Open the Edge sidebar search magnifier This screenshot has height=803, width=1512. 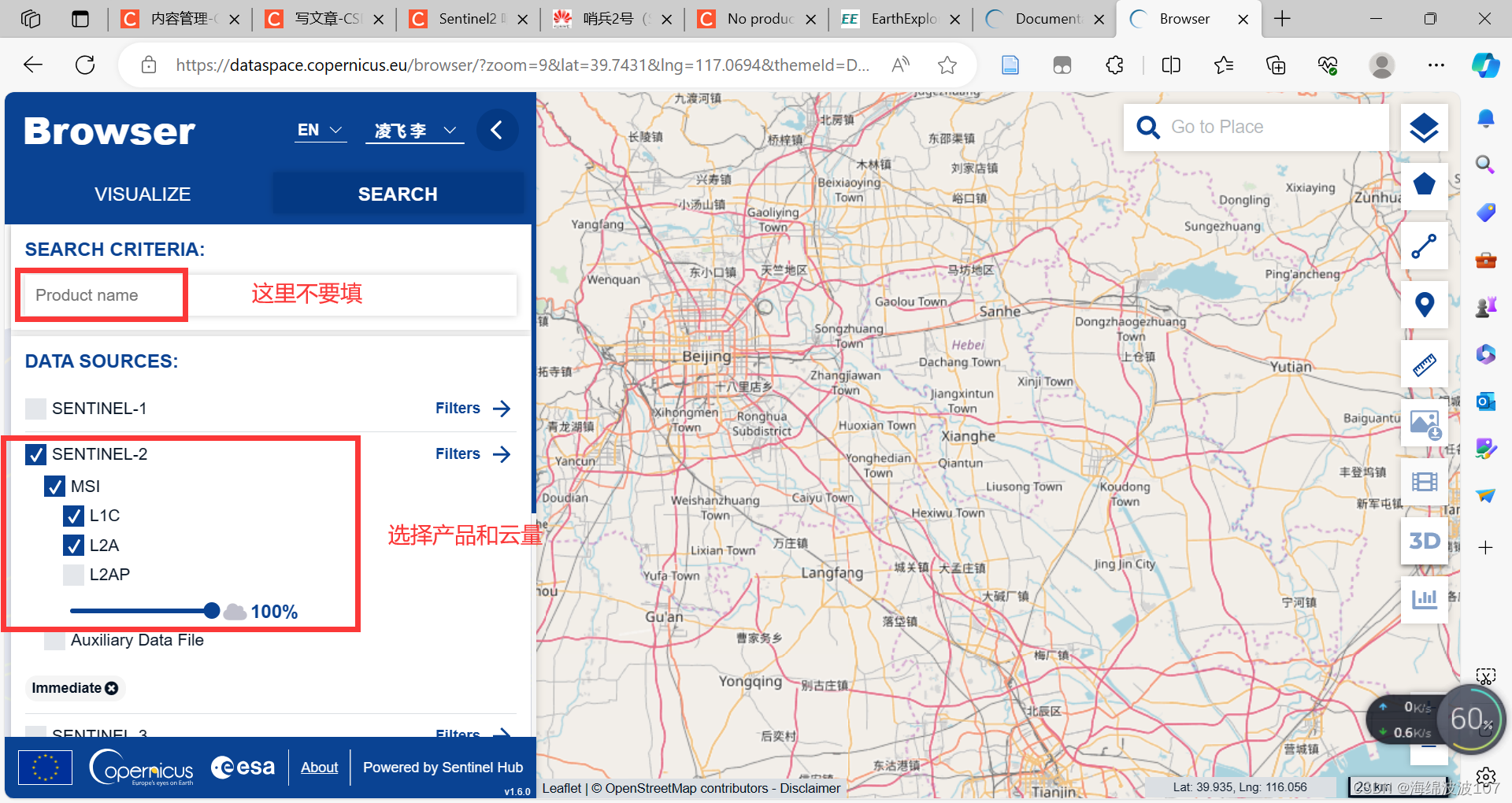coord(1485,165)
